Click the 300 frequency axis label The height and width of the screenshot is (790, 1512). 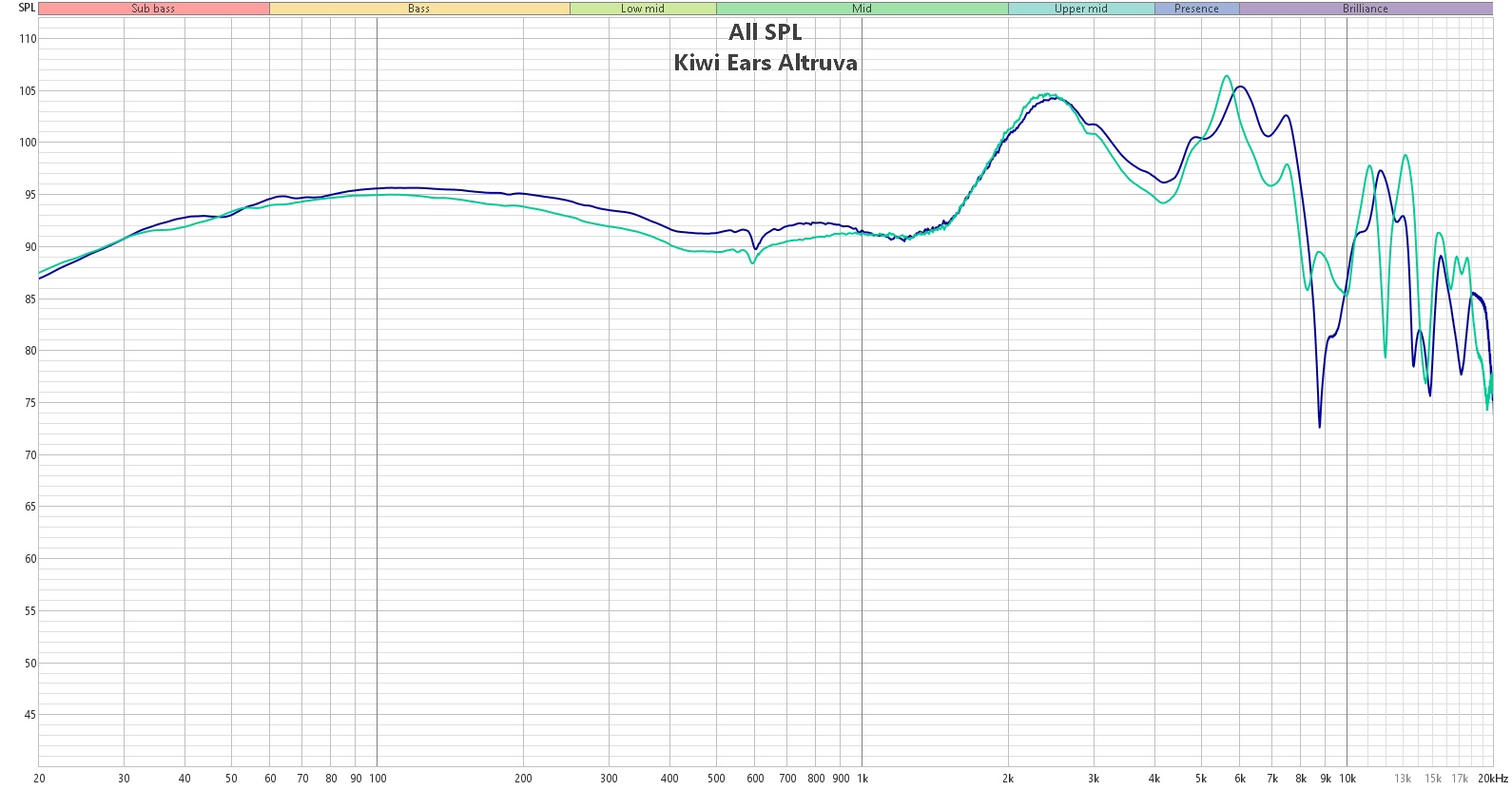coord(609,779)
